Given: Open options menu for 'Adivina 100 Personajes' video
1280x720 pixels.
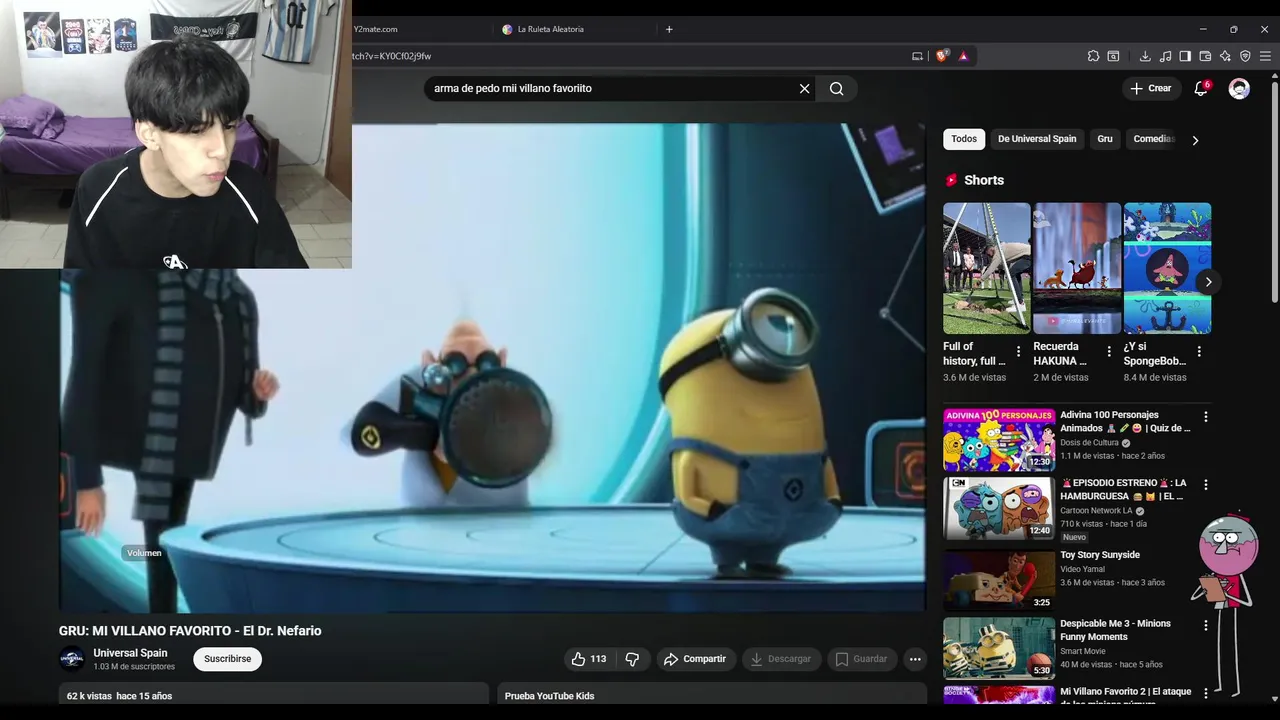Looking at the screenshot, I should coord(1205,416).
